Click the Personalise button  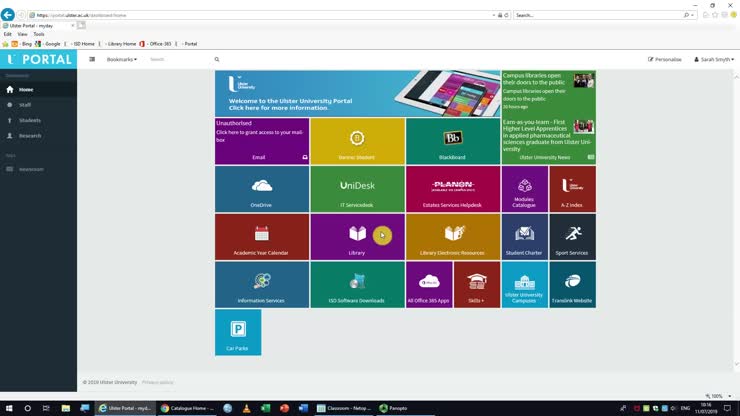(x=664, y=59)
